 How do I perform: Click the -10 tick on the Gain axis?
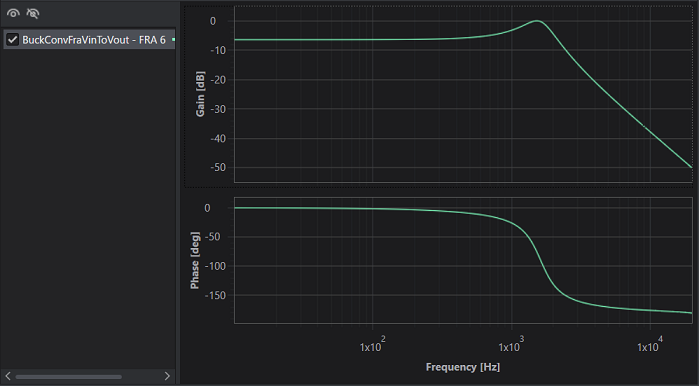pyautogui.click(x=218, y=50)
